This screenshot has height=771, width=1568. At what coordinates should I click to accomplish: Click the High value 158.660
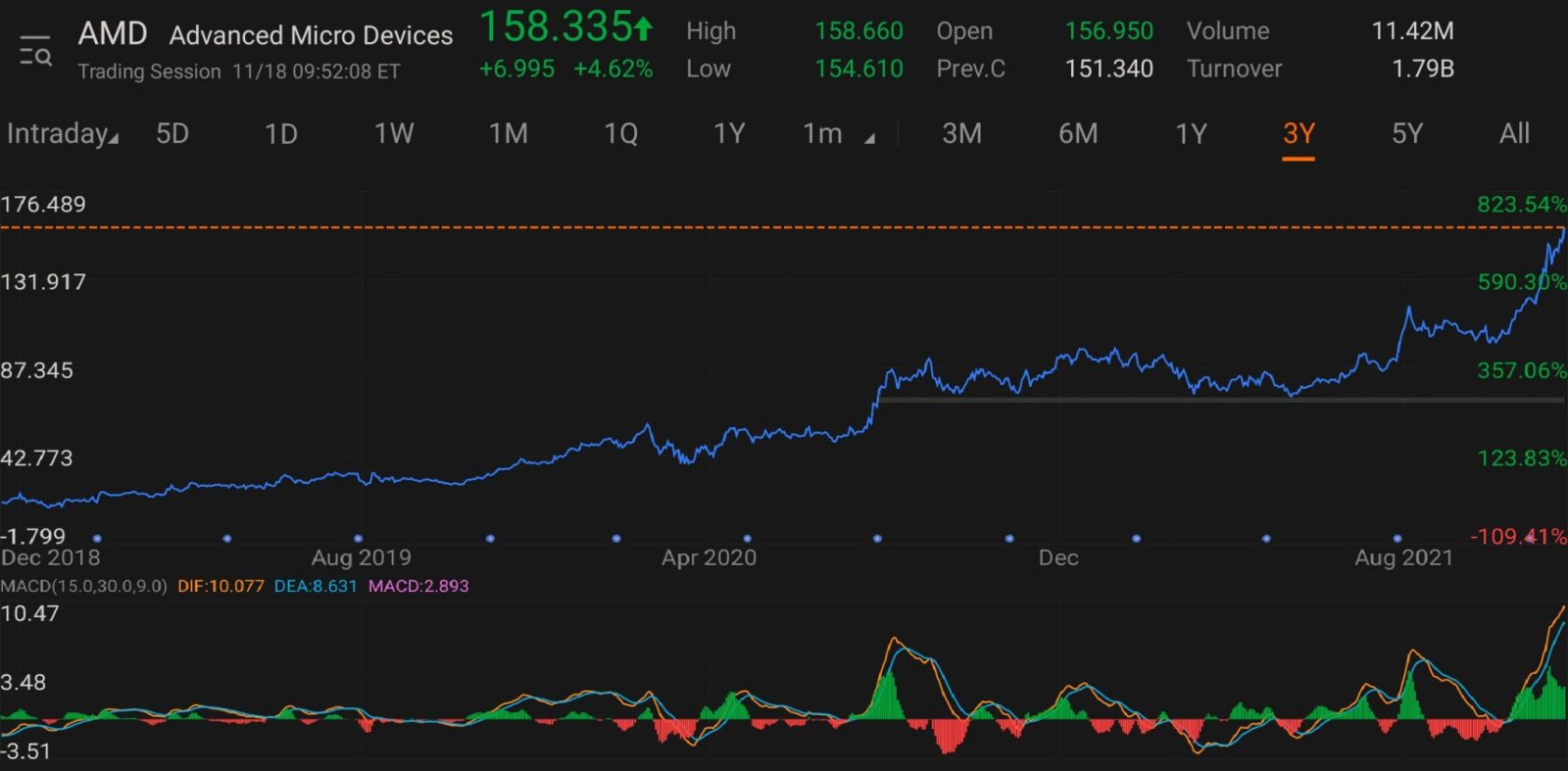858,31
